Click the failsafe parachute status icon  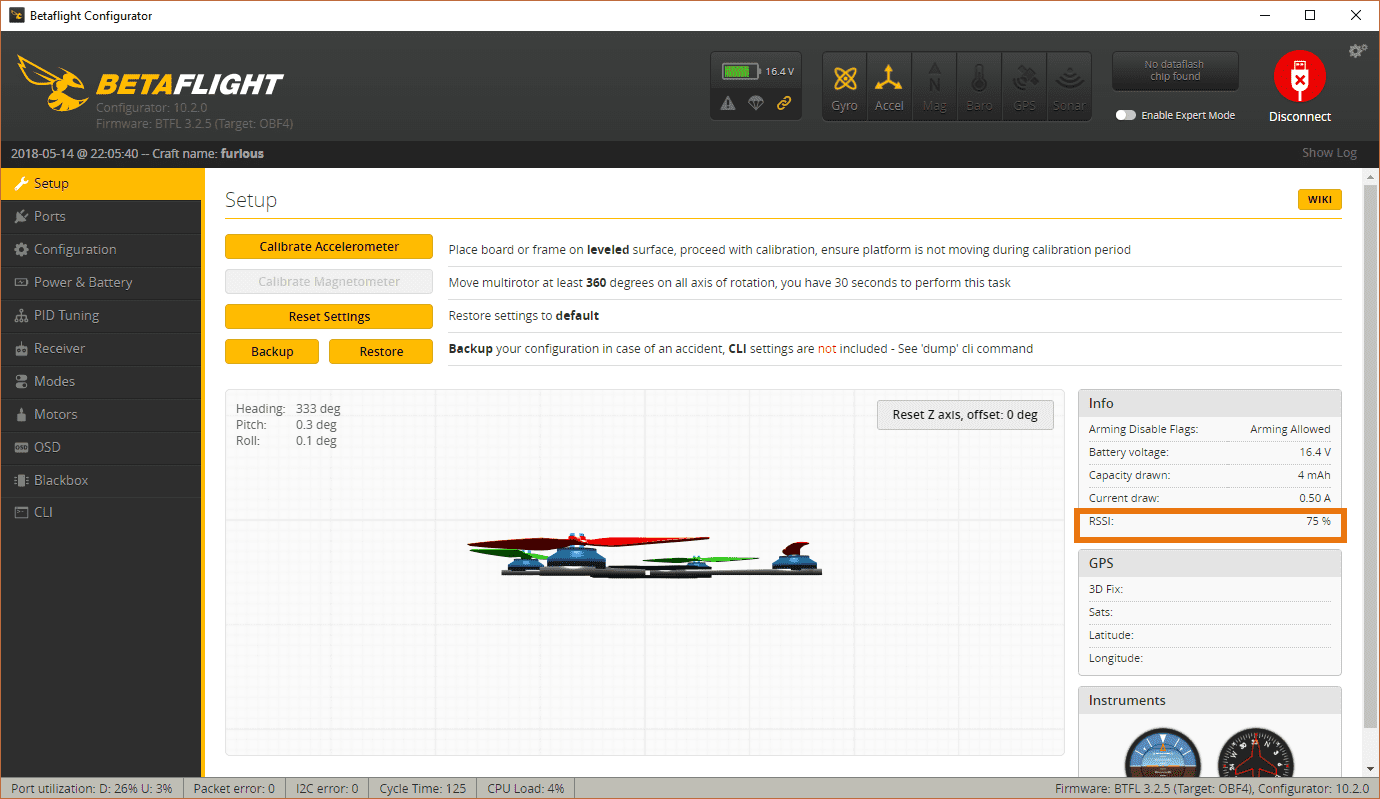pos(757,103)
